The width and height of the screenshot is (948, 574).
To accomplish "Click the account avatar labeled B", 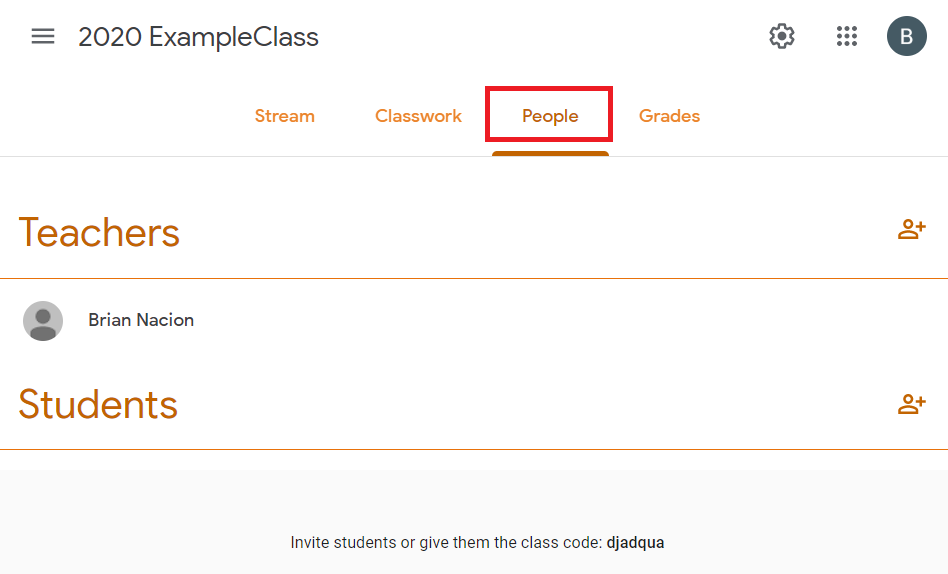I will click(906, 37).
